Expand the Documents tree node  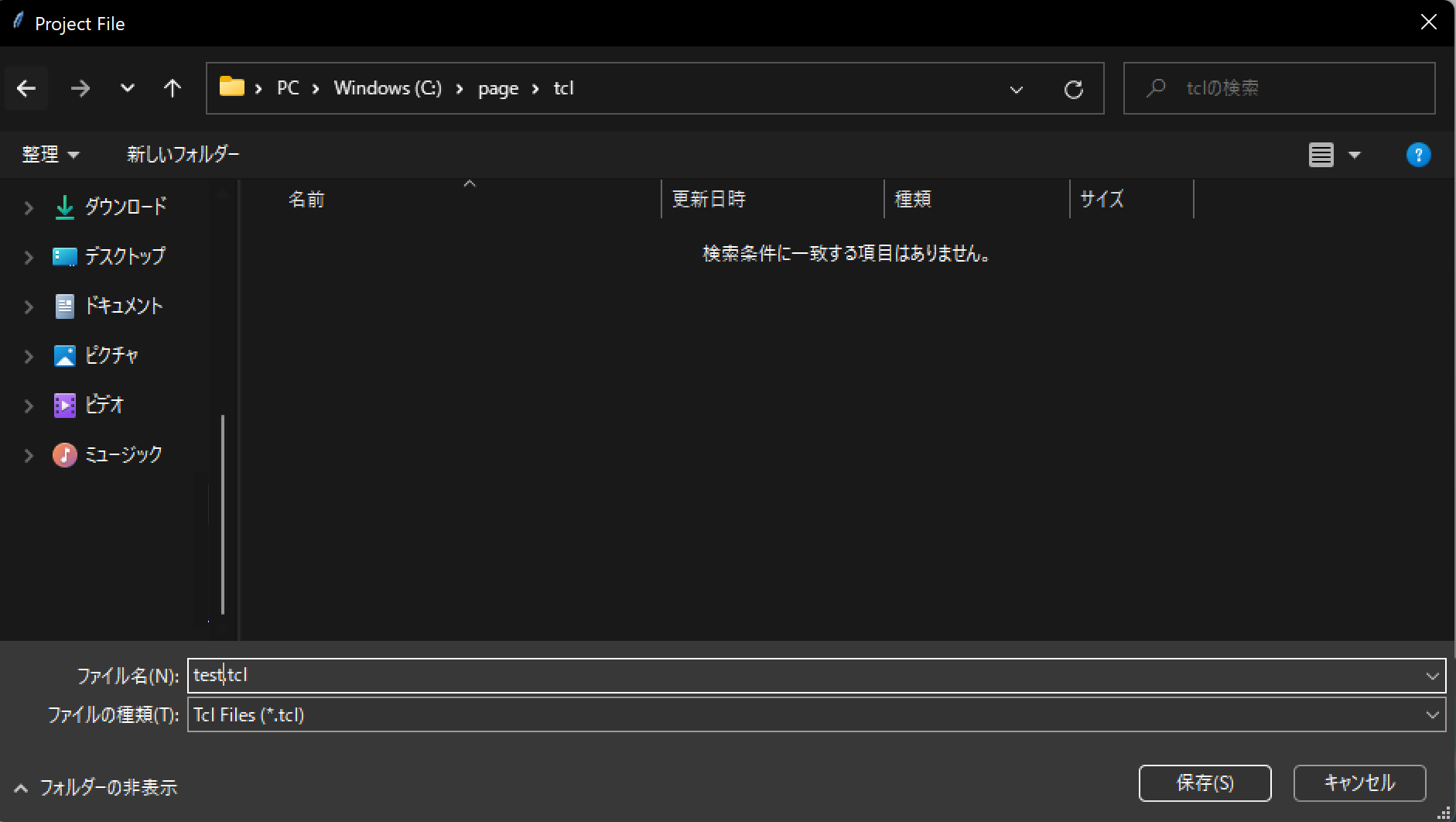(x=29, y=307)
